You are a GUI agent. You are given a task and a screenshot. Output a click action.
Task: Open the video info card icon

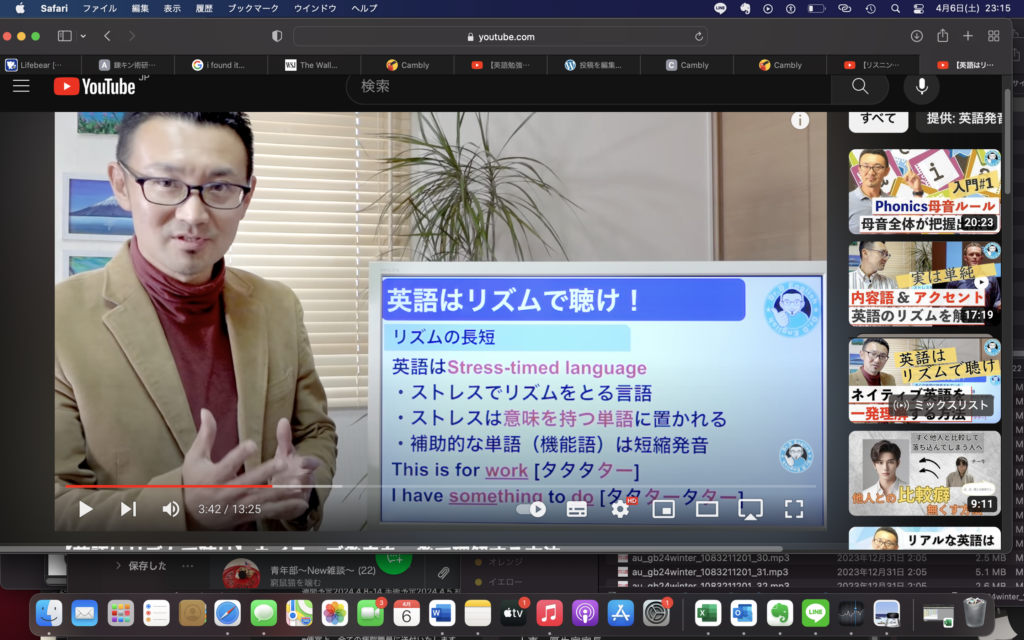click(800, 121)
